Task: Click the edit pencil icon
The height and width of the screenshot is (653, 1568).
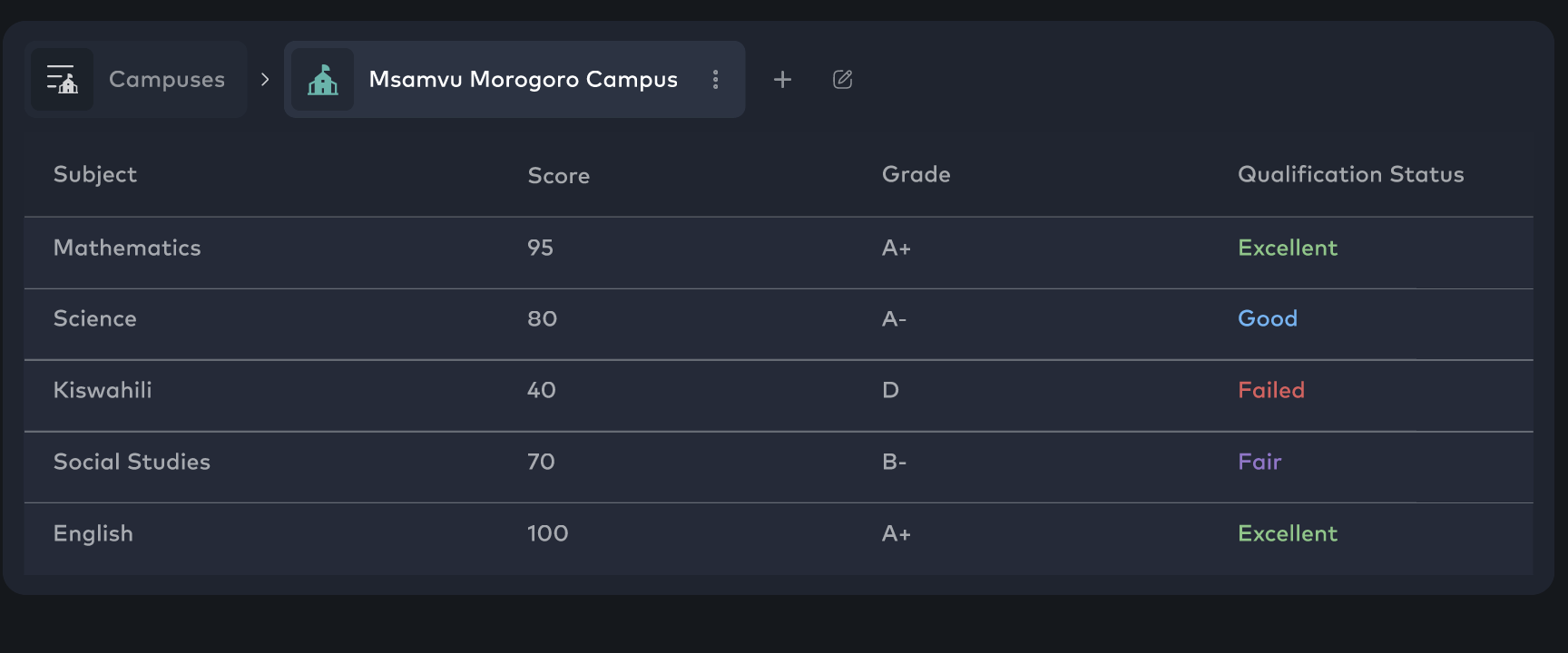Action: click(x=842, y=80)
